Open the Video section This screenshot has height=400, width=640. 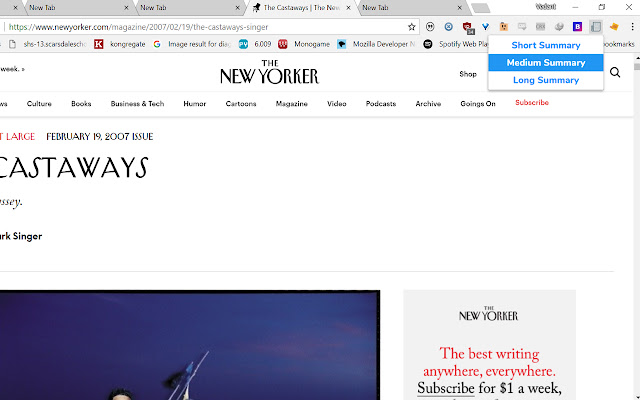pos(337,104)
